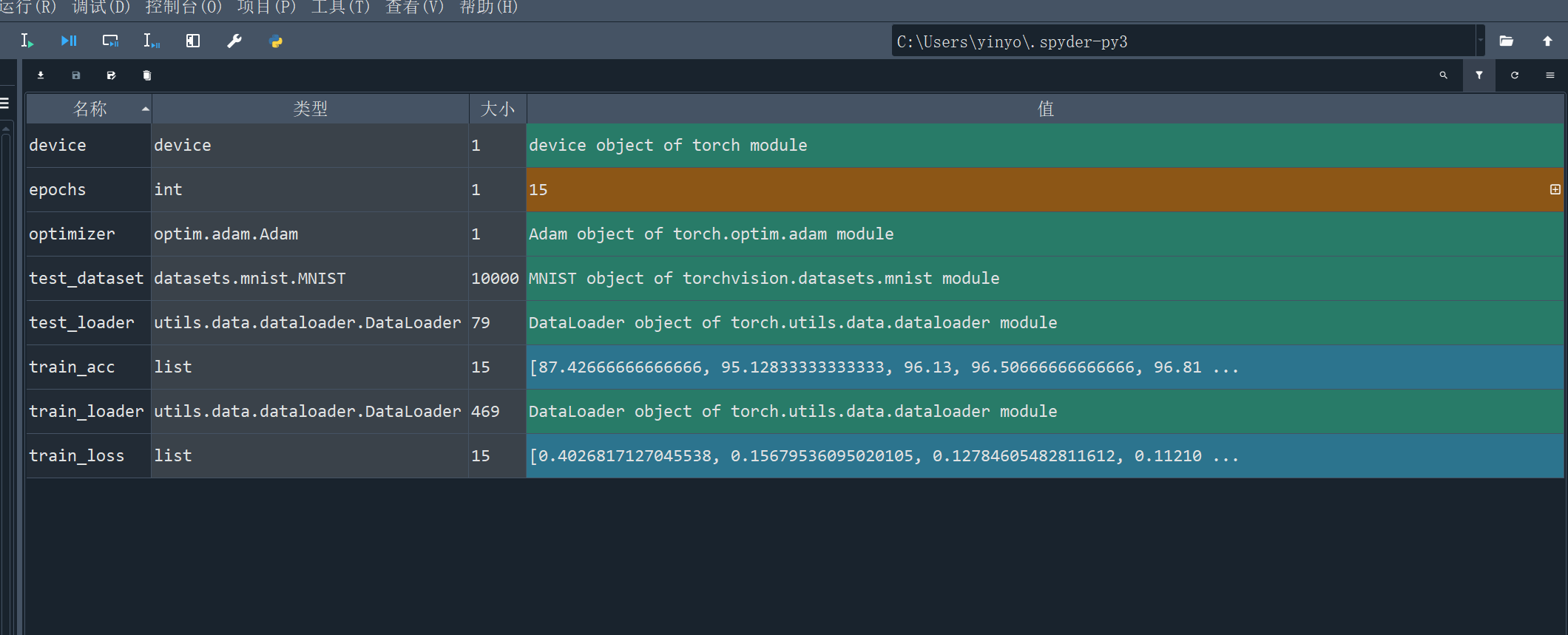This screenshot has width=1568, height=635.
Task: Open Preferences with the wrench icon
Action: (234, 41)
